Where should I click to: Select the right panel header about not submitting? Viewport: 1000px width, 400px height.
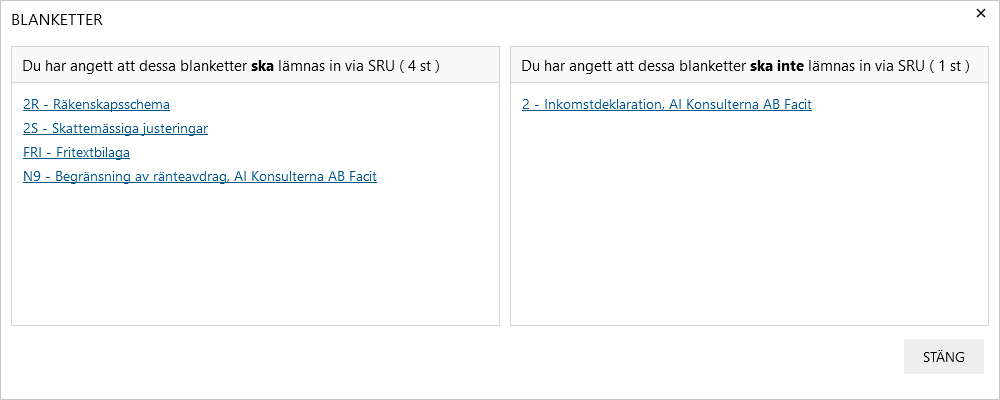(749, 65)
